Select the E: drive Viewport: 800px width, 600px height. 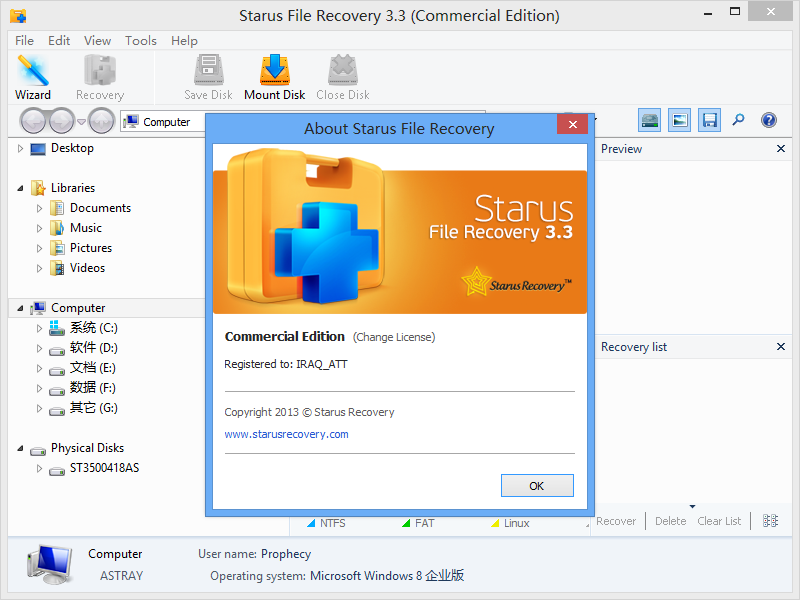[93, 368]
